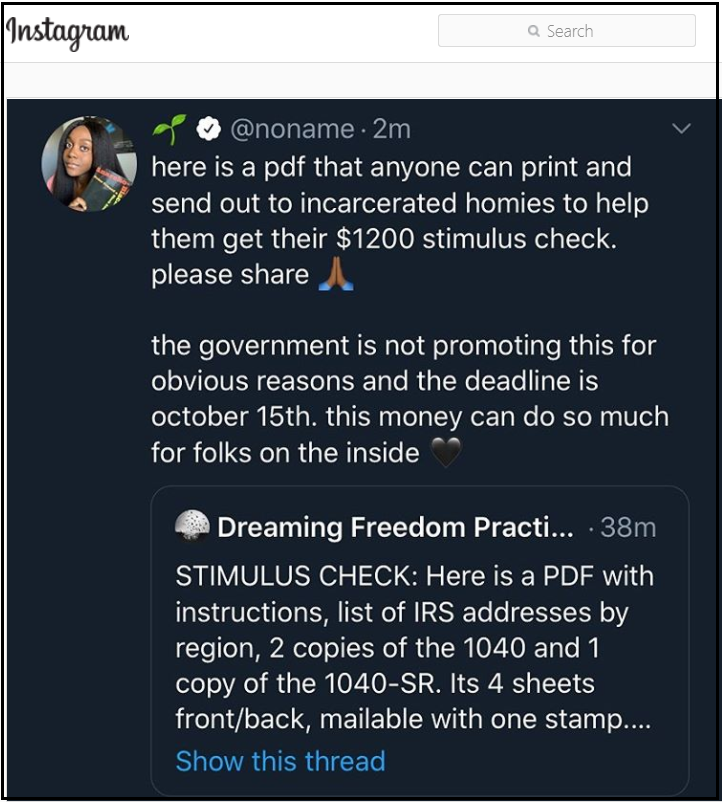This screenshot has width=722, height=802.
Task: Click the 'october 15th' deadline text line
Action: (410, 417)
